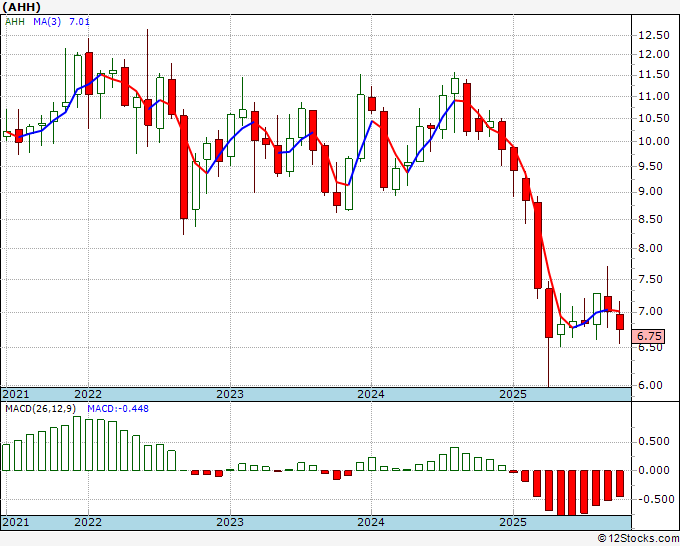
Task: Click the last red candlestick near 6.75
Action: coord(620,322)
